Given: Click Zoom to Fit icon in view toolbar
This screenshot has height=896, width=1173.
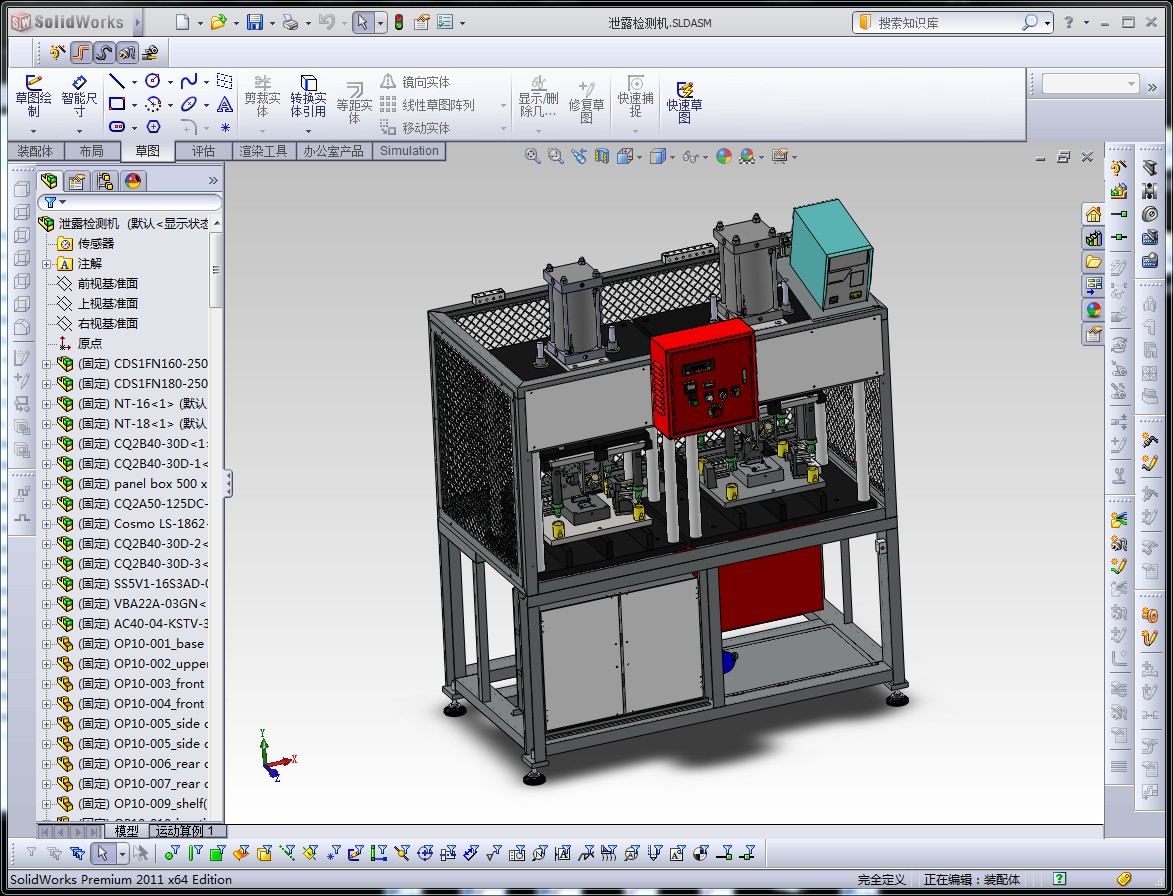Looking at the screenshot, I should pos(532,156).
